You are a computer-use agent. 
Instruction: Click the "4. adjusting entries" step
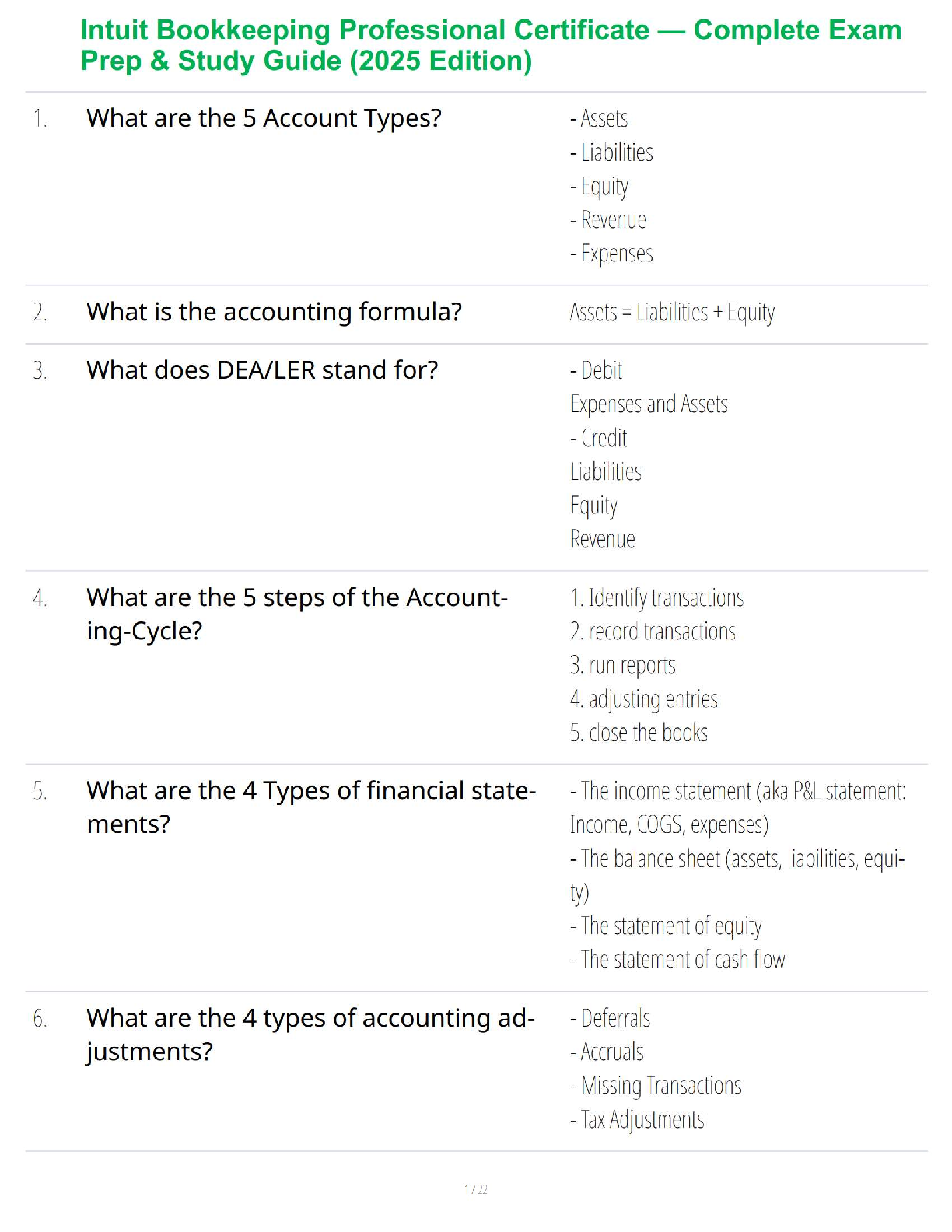point(644,698)
